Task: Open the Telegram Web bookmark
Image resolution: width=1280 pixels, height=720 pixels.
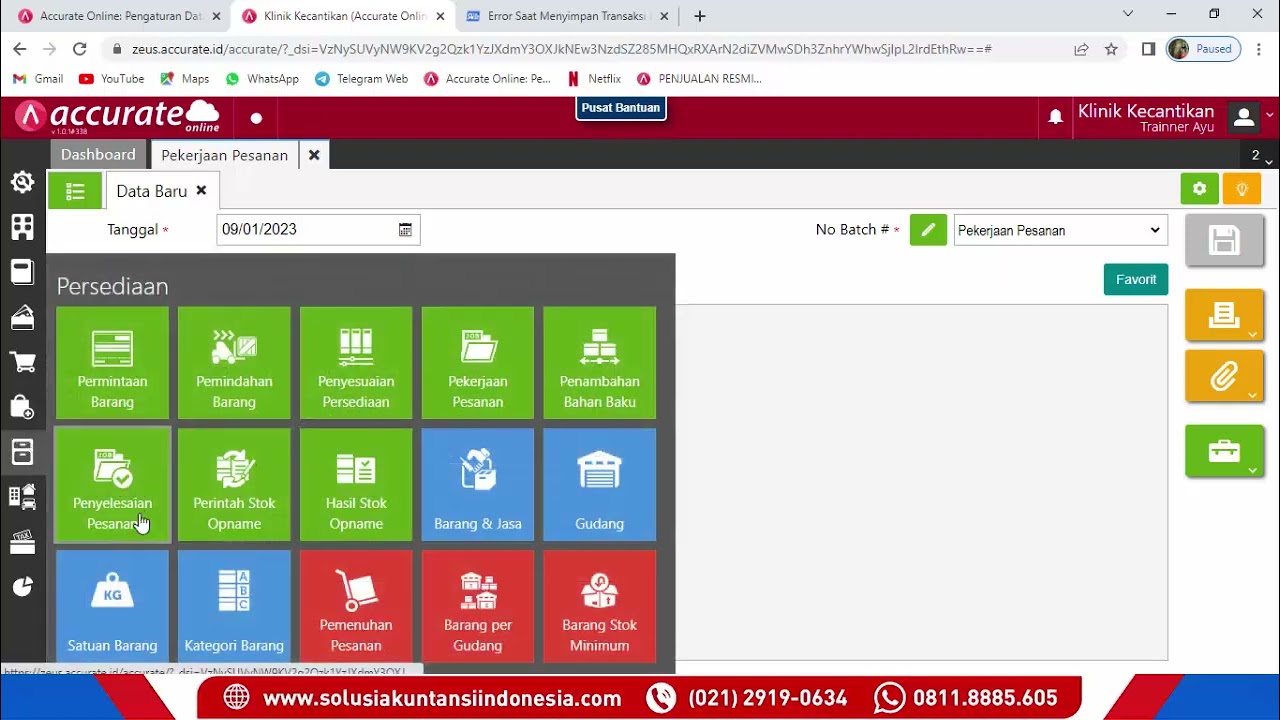Action: click(361, 79)
